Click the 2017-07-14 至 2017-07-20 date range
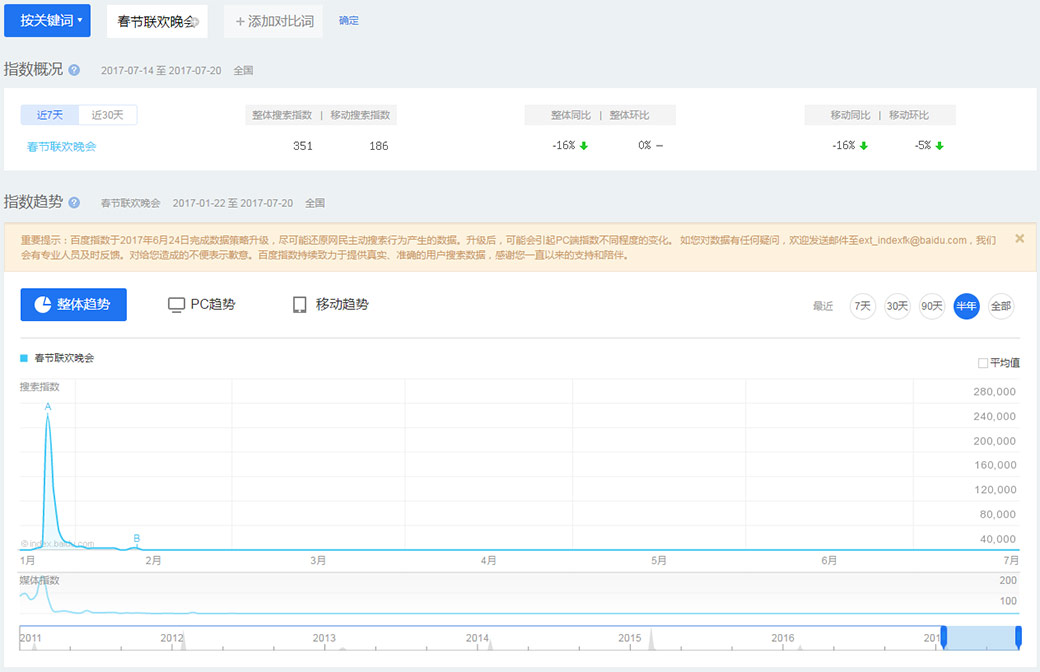This screenshot has width=1040, height=672. pos(161,70)
